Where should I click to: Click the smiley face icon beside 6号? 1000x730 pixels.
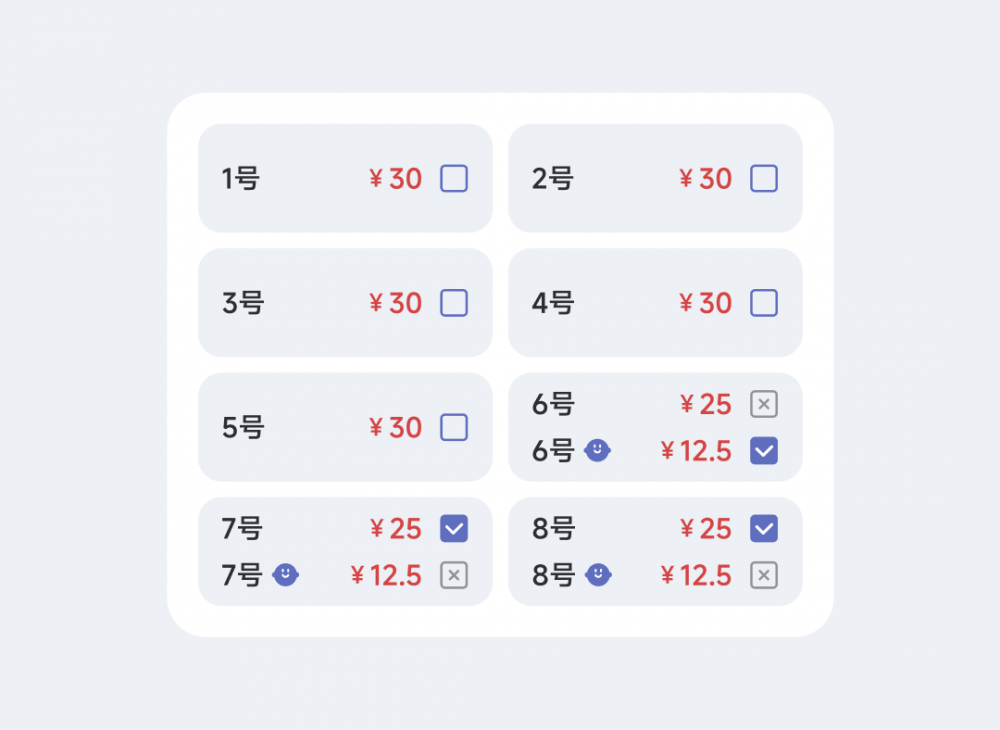pyautogui.click(x=598, y=450)
